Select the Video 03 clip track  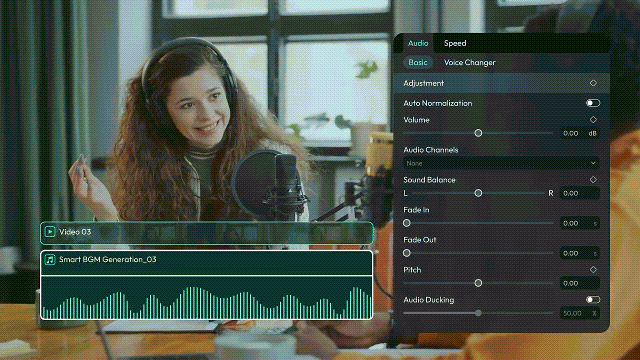click(x=207, y=233)
